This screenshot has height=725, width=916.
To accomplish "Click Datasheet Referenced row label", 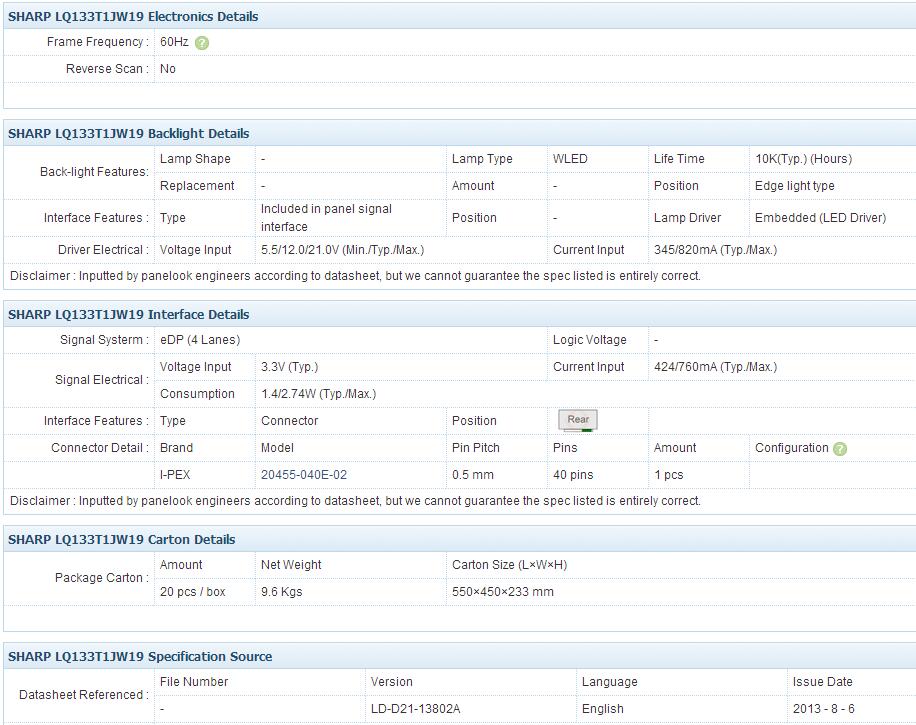I will [84, 695].
